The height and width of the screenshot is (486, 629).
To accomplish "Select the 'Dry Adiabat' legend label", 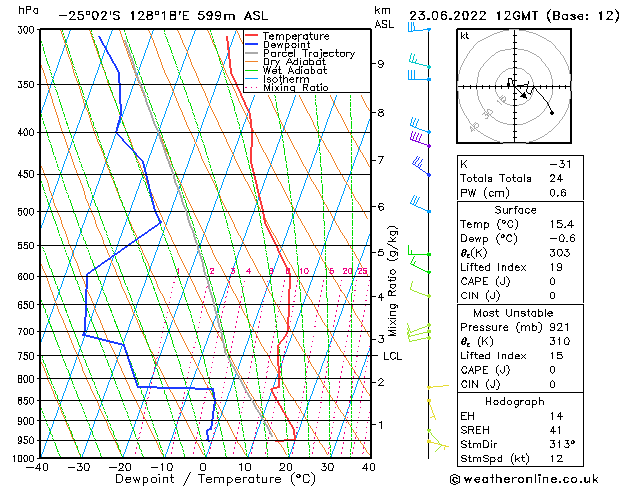I will (294, 62).
